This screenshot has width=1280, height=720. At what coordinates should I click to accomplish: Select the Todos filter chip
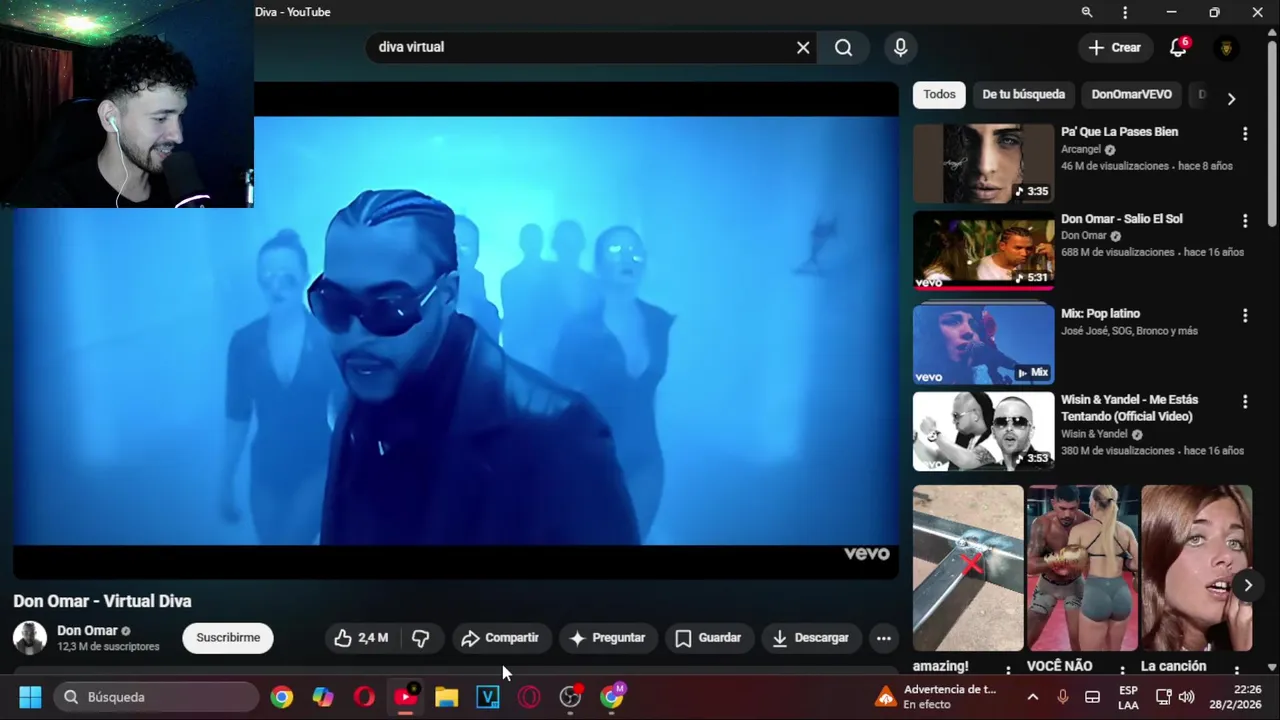939,94
